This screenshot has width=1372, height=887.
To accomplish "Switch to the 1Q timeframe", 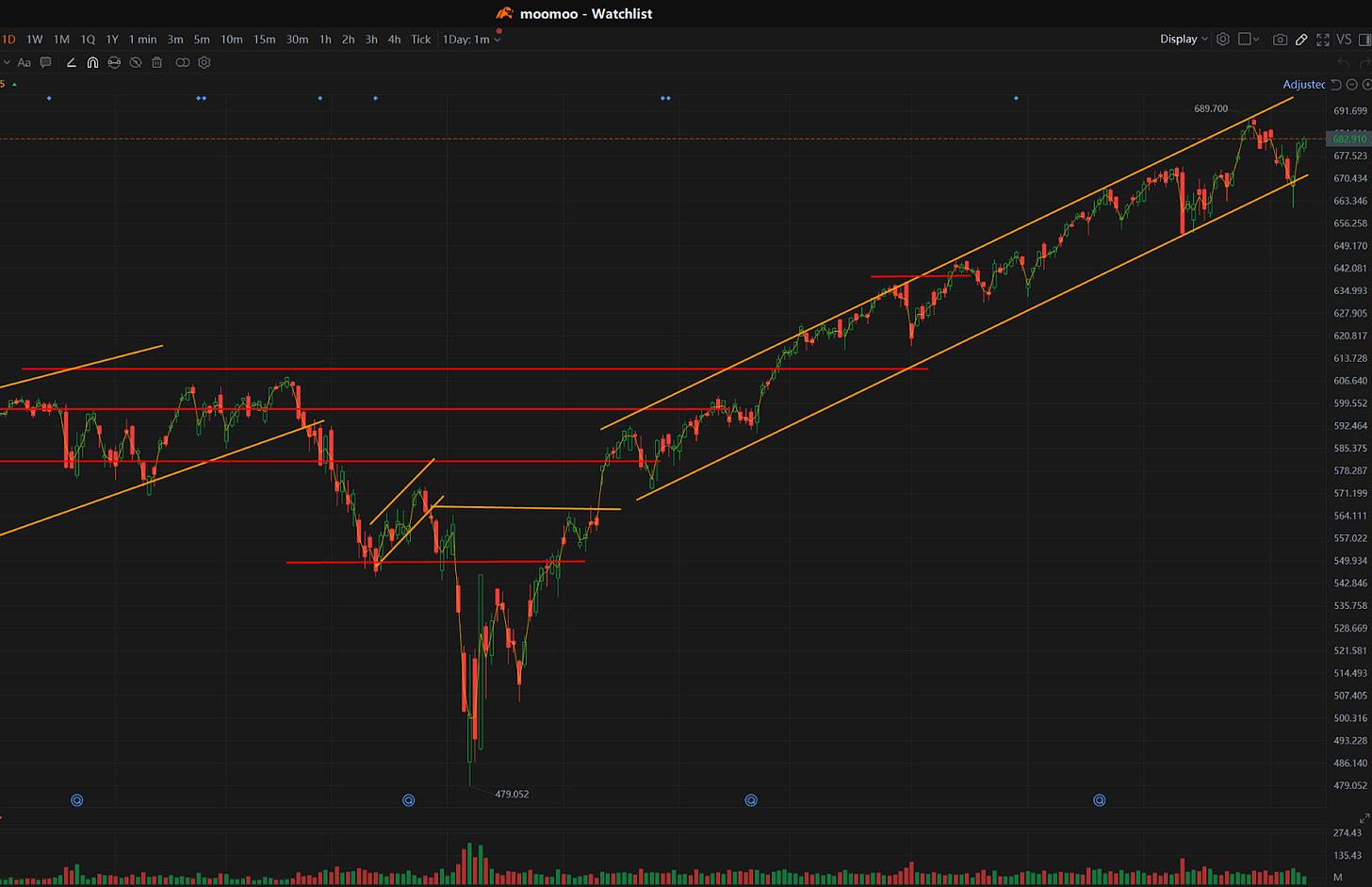I will tap(88, 40).
